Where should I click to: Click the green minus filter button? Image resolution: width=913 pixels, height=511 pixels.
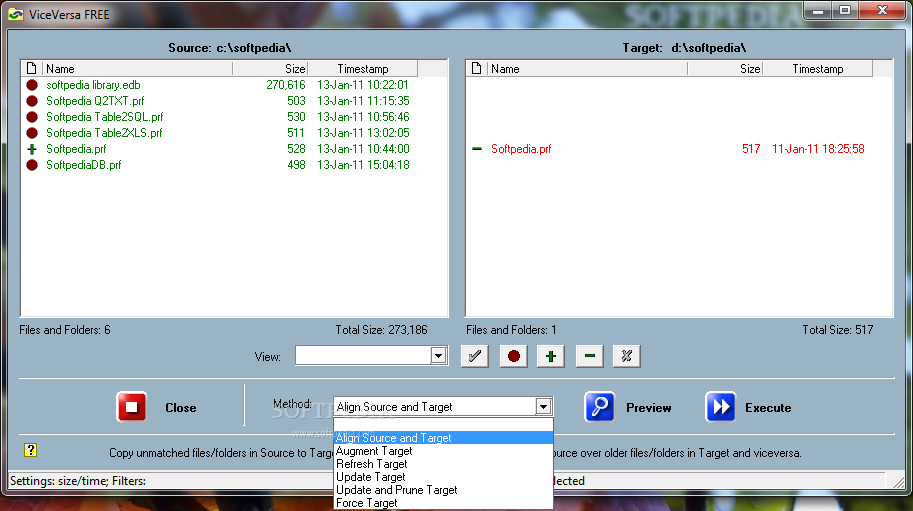pyautogui.click(x=590, y=356)
